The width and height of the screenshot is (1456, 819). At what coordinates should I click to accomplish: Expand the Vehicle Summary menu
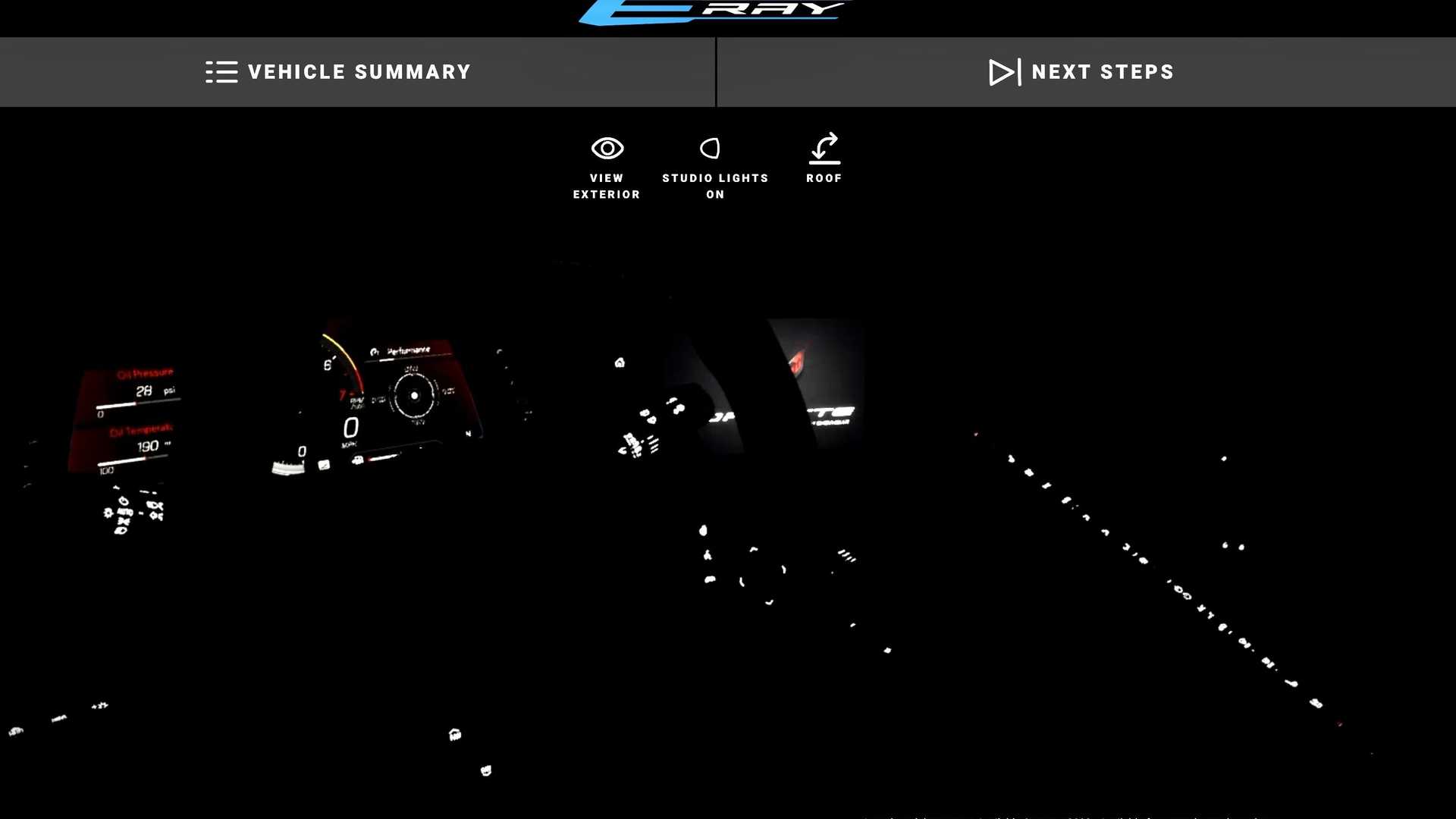coord(340,71)
